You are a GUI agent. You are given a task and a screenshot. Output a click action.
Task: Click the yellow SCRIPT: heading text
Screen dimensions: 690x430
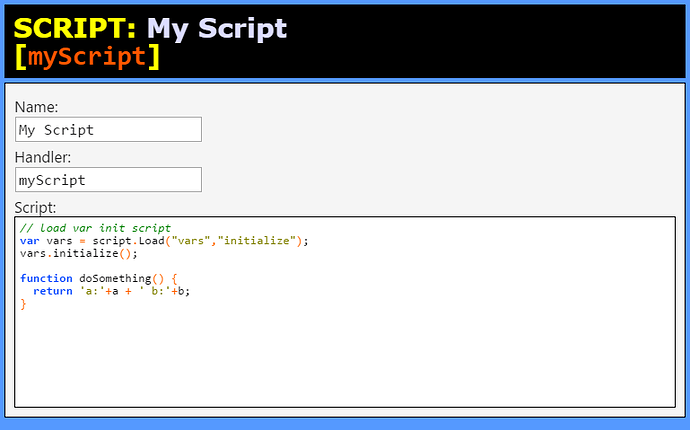coord(75,29)
